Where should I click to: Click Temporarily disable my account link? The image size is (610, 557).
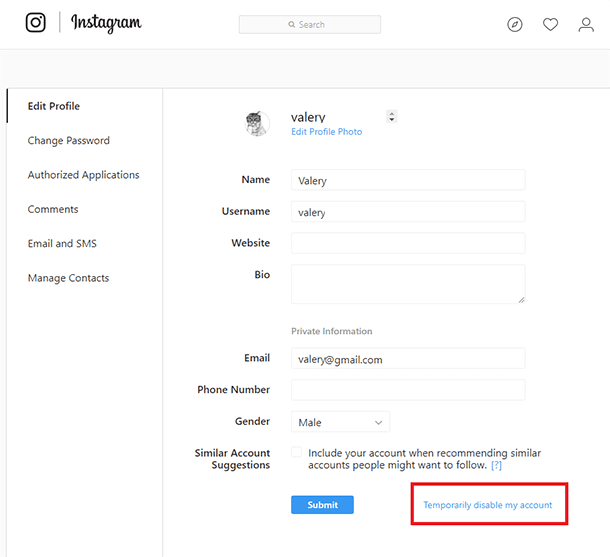tap(487, 505)
